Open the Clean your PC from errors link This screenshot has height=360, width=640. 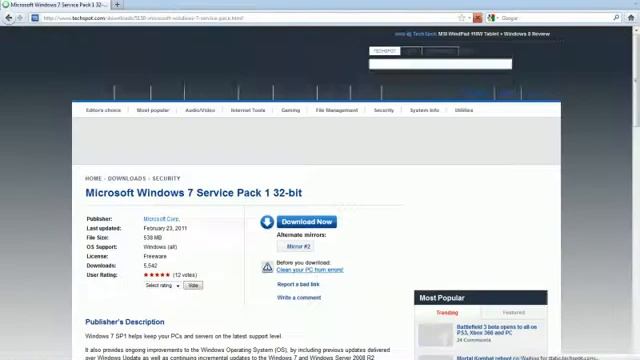point(310,270)
